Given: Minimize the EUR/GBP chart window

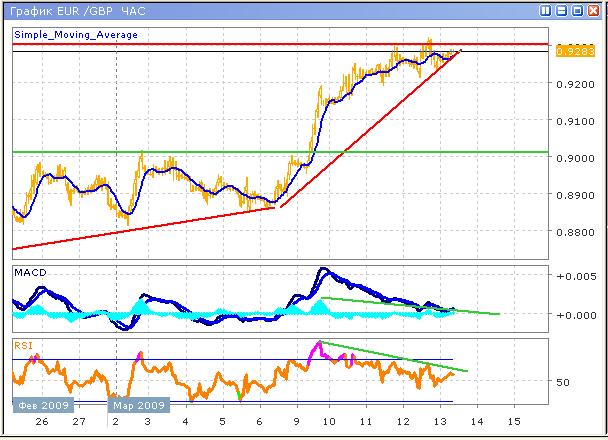Looking at the screenshot, I should pos(562,10).
